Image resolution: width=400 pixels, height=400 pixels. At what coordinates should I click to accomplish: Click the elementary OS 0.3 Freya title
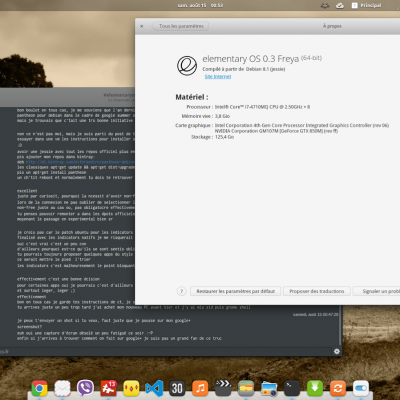tap(251, 59)
